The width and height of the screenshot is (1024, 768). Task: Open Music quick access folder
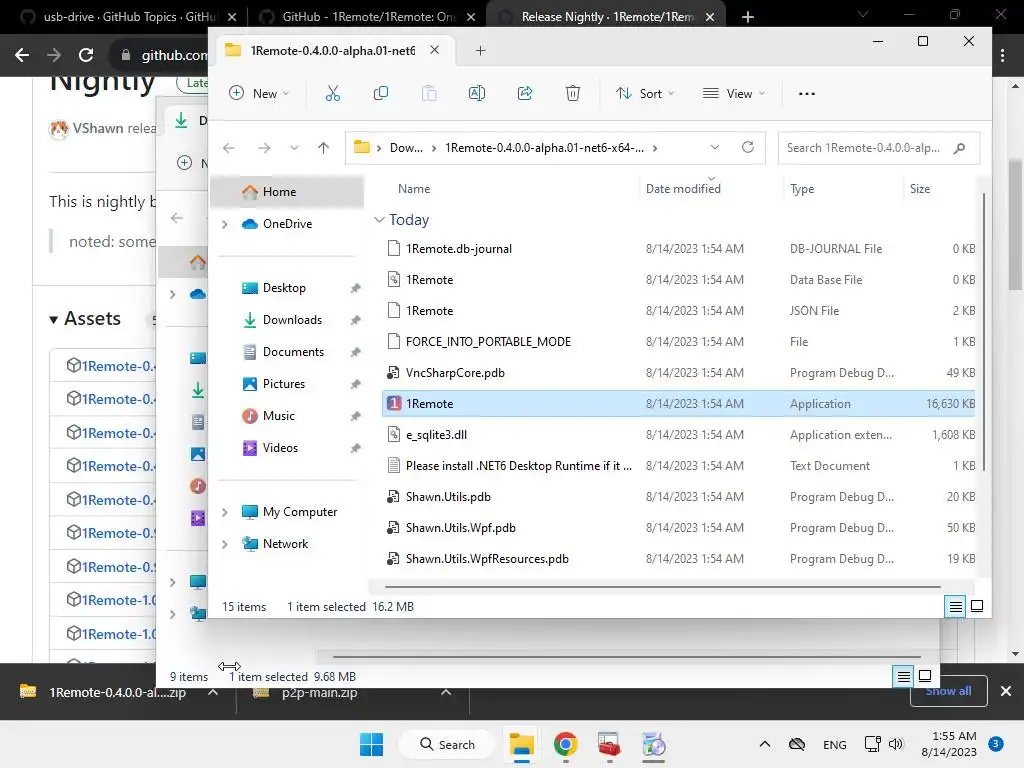pyautogui.click(x=278, y=416)
